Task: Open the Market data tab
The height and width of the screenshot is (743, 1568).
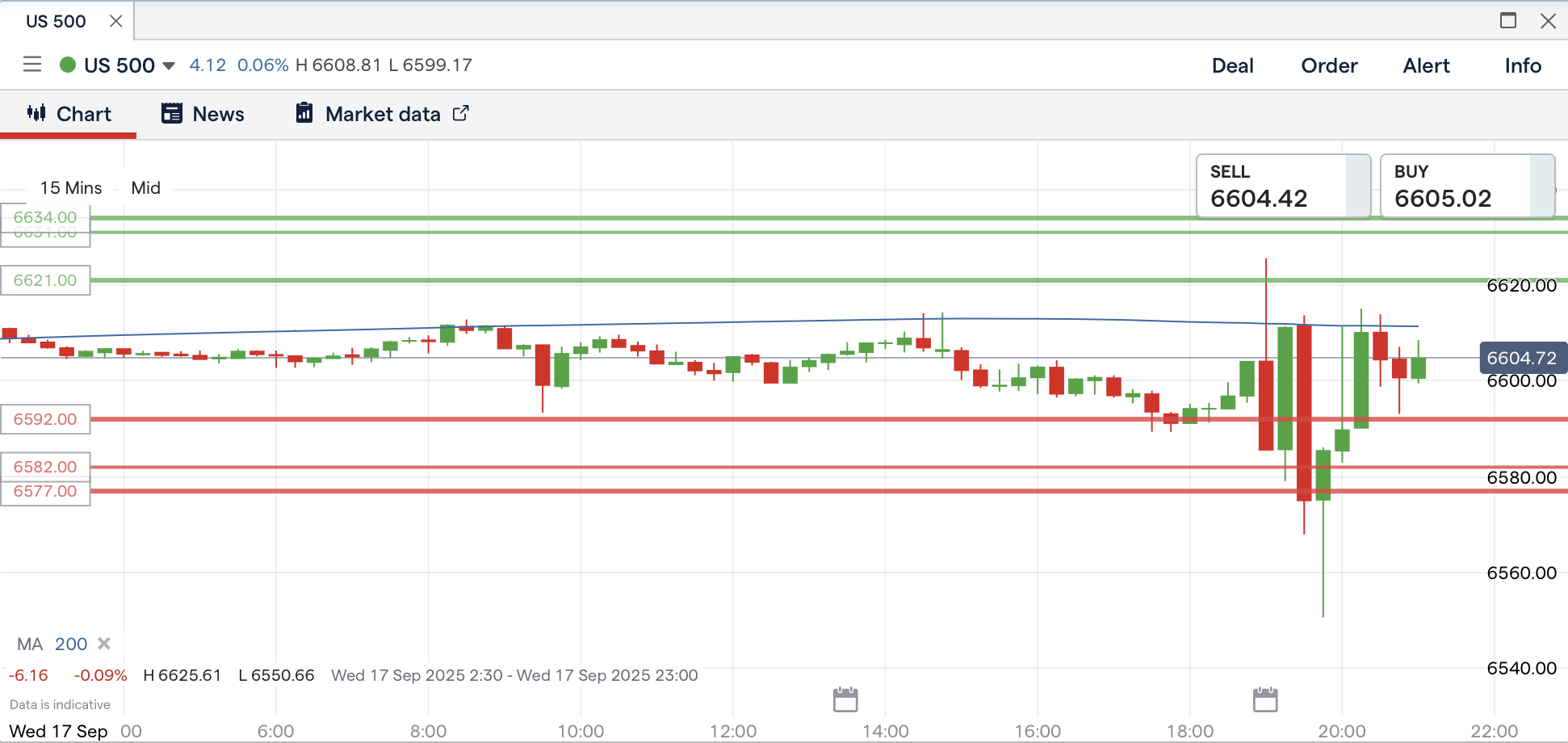Action: click(382, 114)
